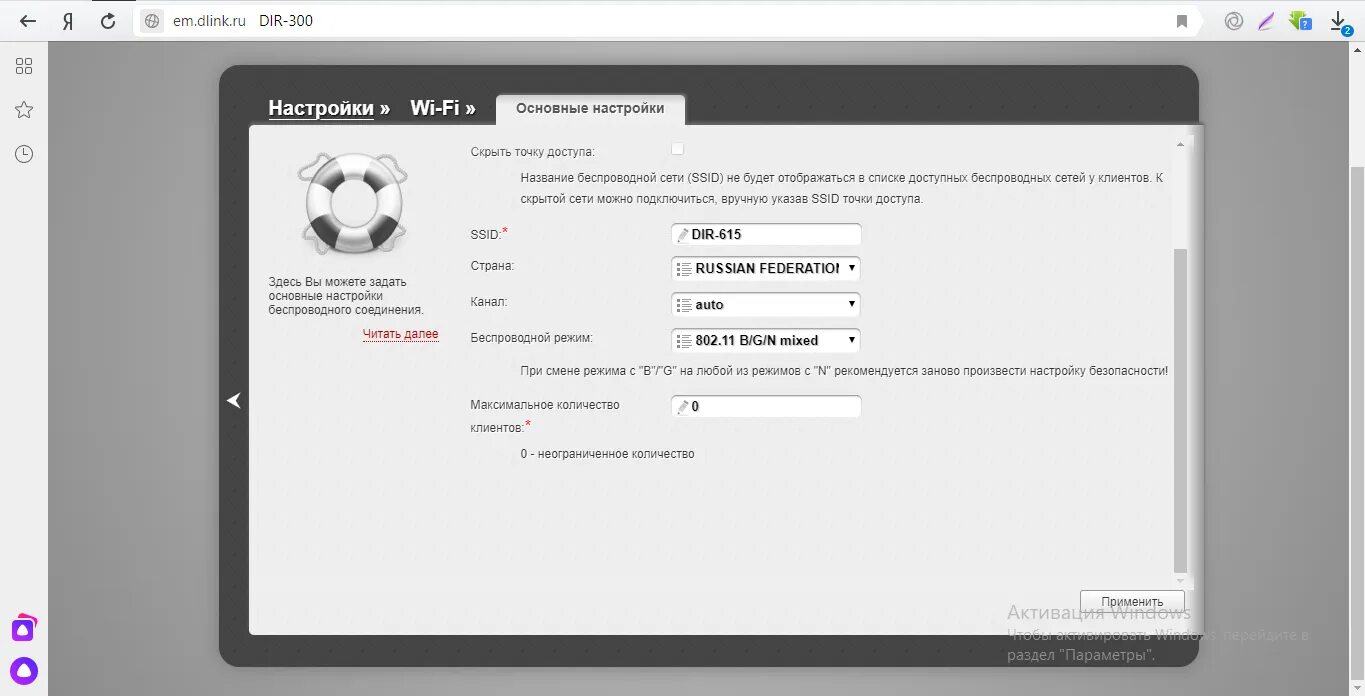Bookmark the page with the bookmark icon
The image size is (1365, 696).
[1182, 21]
